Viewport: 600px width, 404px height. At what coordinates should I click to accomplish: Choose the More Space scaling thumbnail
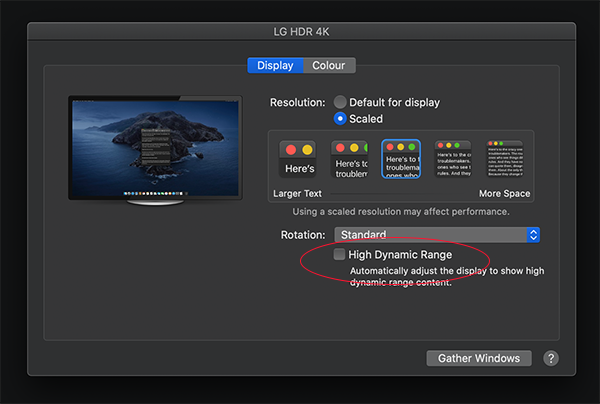click(505, 159)
